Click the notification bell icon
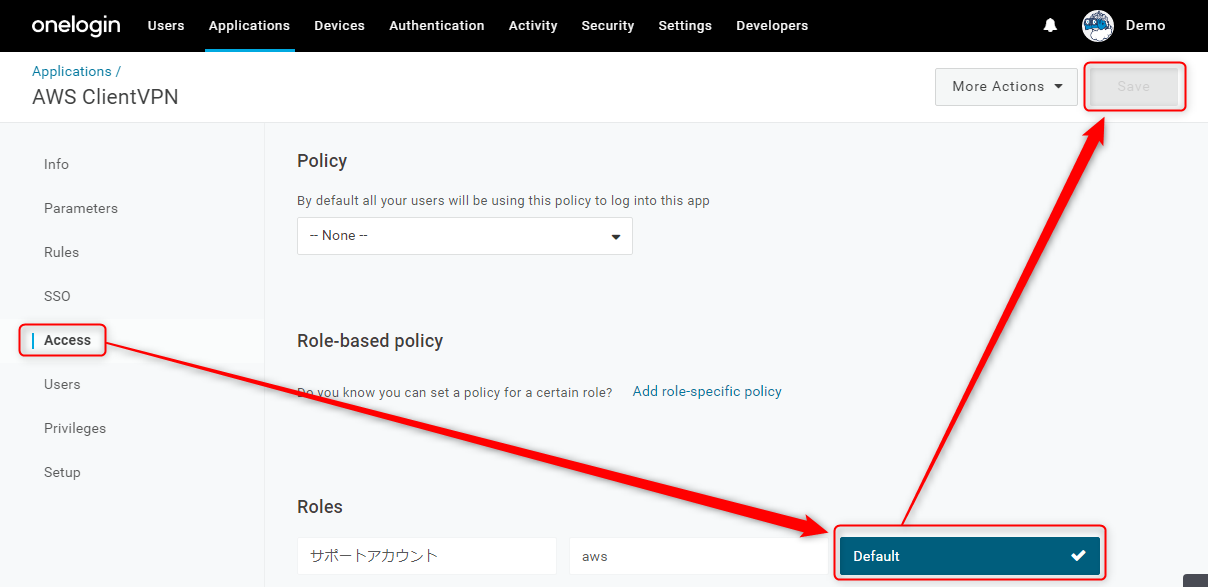Viewport: 1208px width, 587px height. (x=1050, y=26)
